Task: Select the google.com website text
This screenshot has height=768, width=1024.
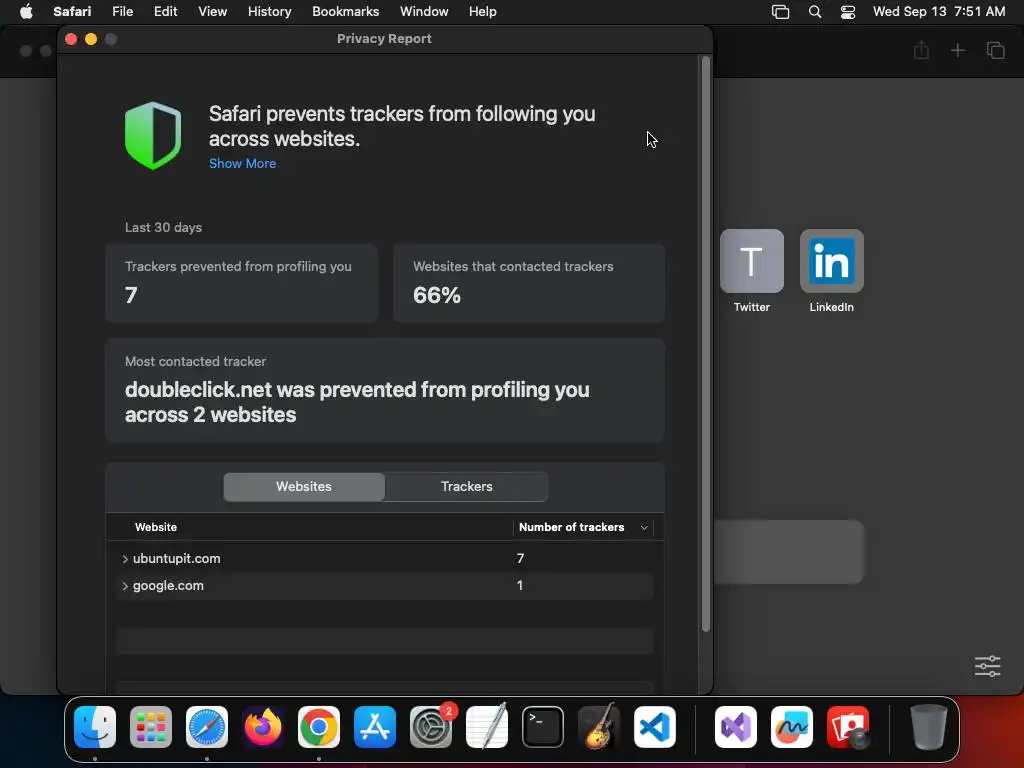Action: click(168, 586)
